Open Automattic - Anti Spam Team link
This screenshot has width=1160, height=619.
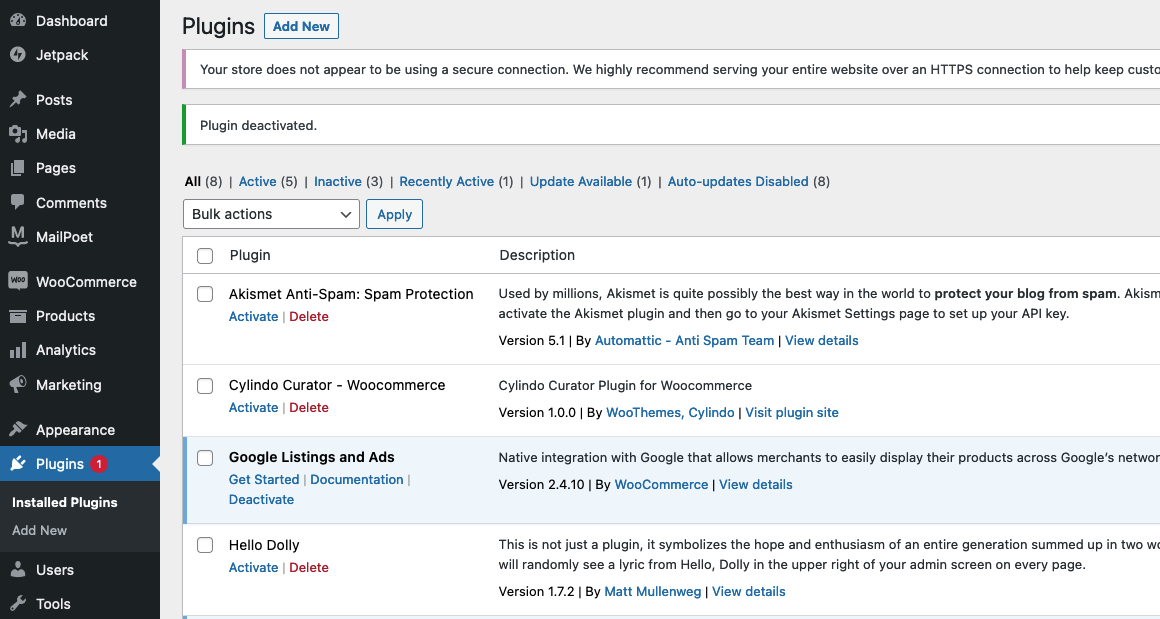(x=684, y=340)
